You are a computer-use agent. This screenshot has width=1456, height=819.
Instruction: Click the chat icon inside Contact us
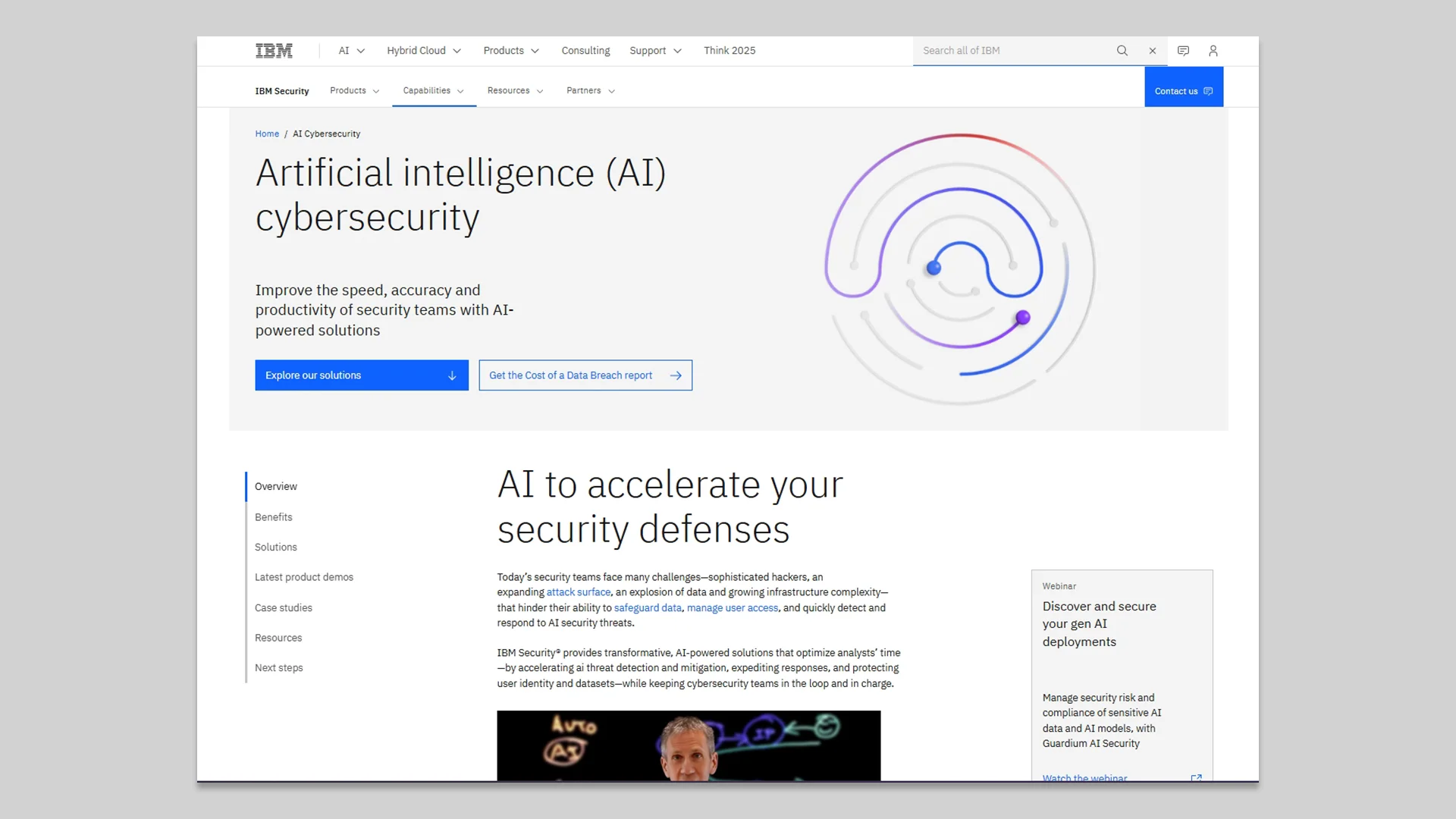tap(1209, 90)
